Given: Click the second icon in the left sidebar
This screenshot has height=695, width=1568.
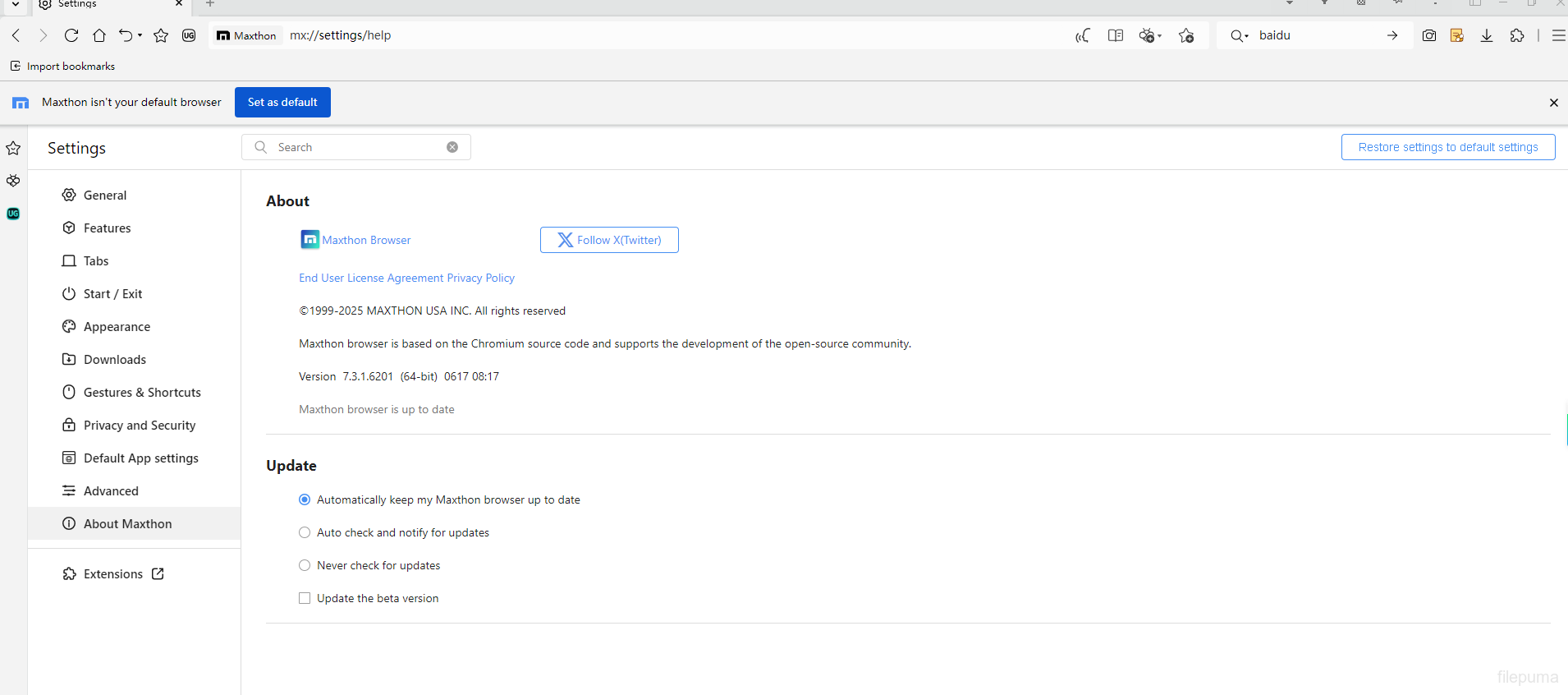Looking at the screenshot, I should pyautogui.click(x=13, y=181).
